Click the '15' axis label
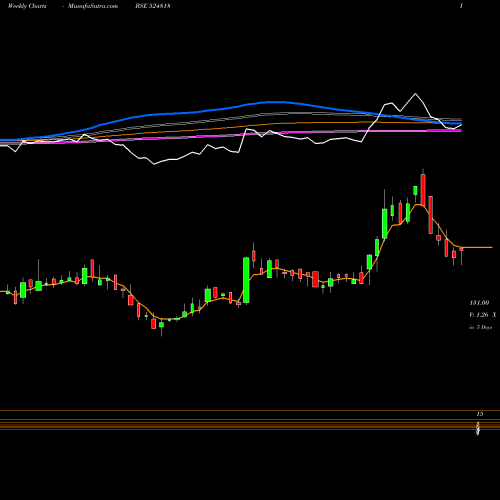500x500 pixels. tap(480, 414)
